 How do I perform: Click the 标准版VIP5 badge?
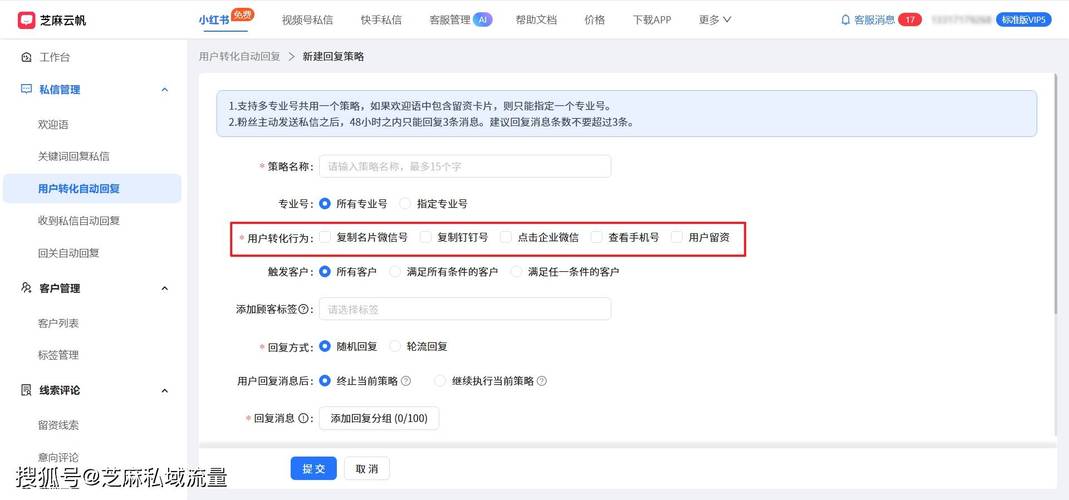click(x=1023, y=20)
